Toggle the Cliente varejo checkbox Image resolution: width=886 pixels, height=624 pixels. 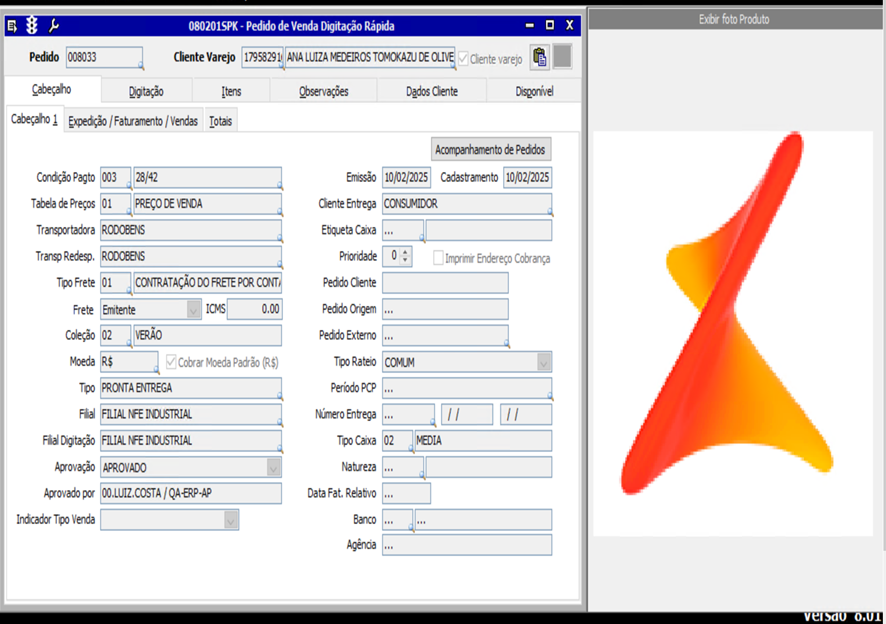click(462, 59)
